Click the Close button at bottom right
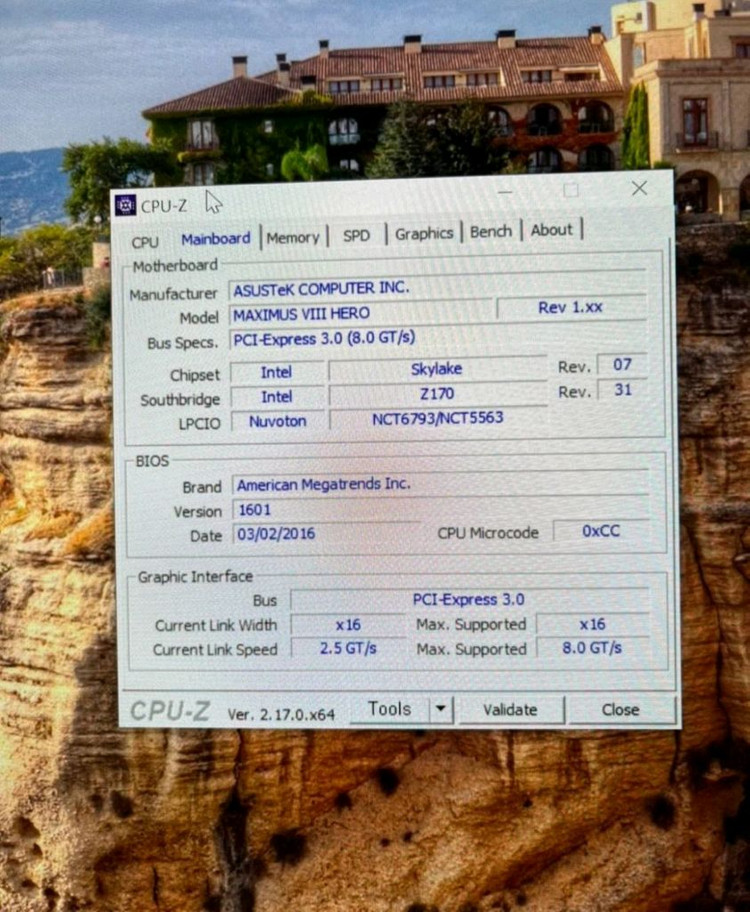This screenshot has height=912, width=750. (x=620, y=709)
